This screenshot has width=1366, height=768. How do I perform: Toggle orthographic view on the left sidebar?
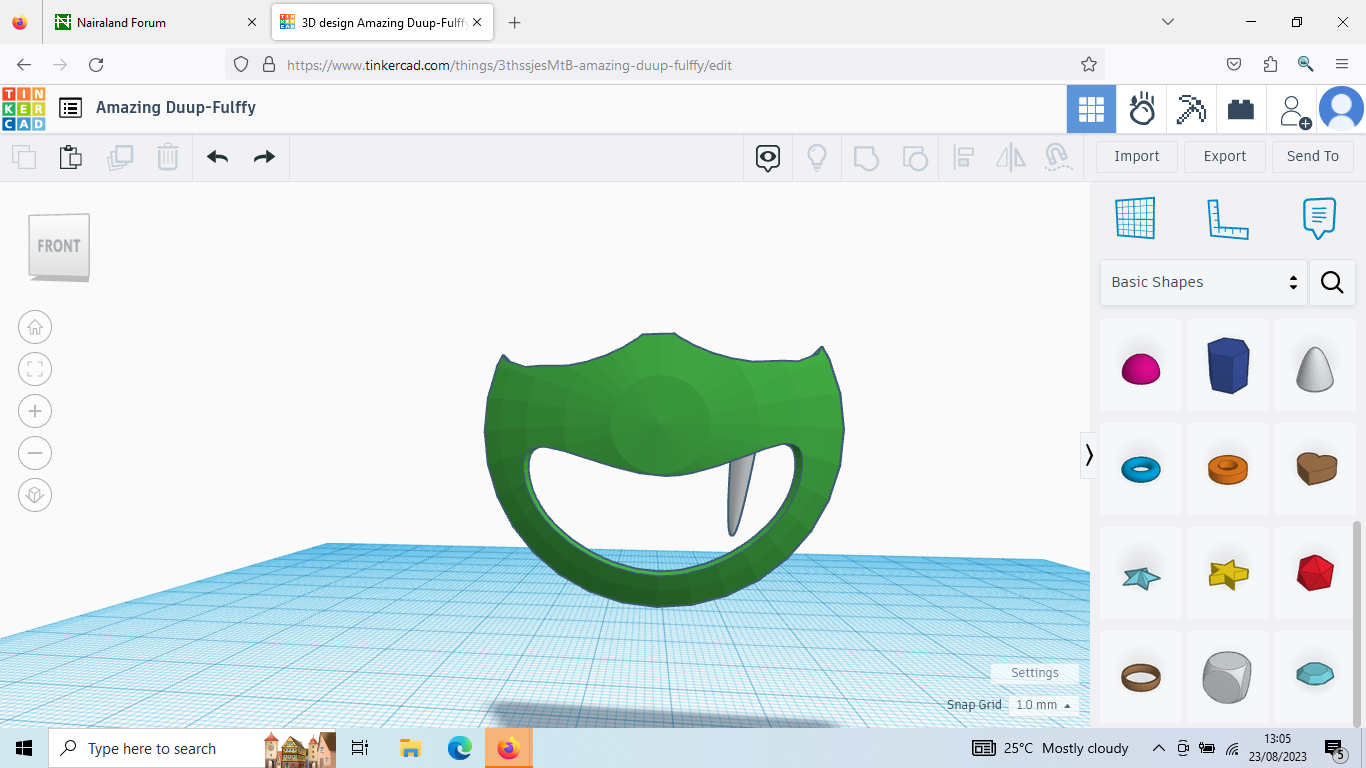click(x=35, y=495)
